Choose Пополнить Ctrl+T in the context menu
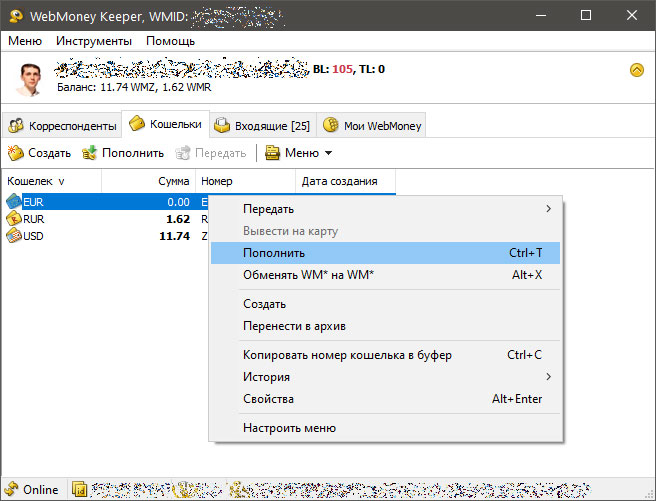The height and width of the screenshot is (501, 656). tap(385, 253)
